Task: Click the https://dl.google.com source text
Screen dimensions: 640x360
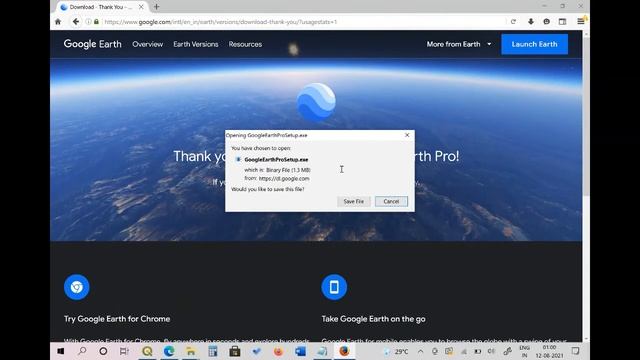Action: click(x=284, y=178)
